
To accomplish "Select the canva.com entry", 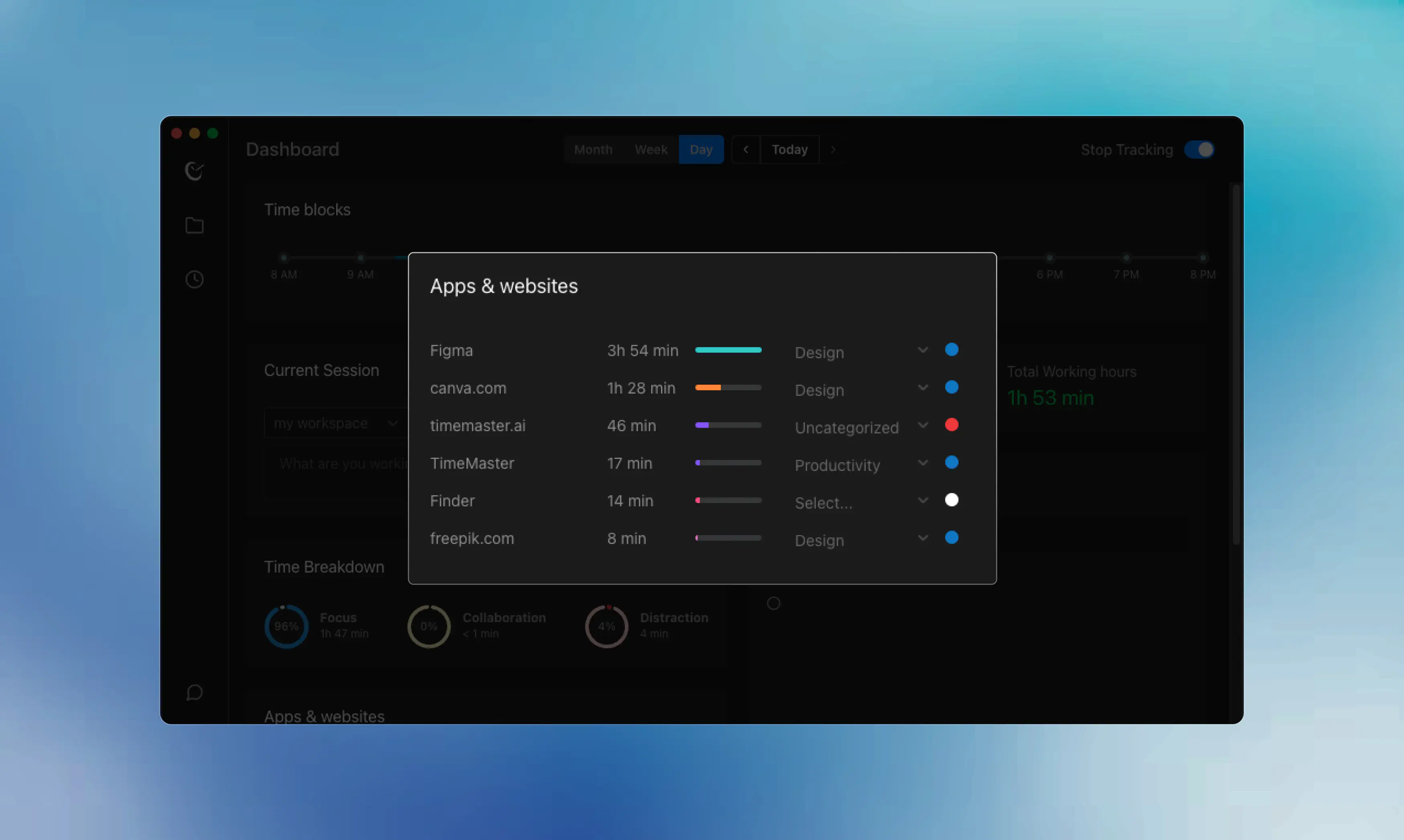I will [x=468, y=388].
